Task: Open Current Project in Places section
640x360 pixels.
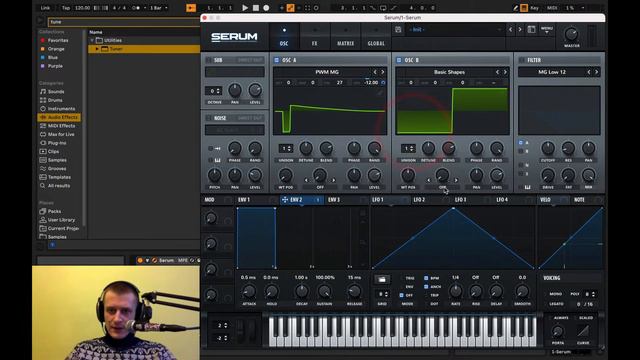Action: coord(63,228)
